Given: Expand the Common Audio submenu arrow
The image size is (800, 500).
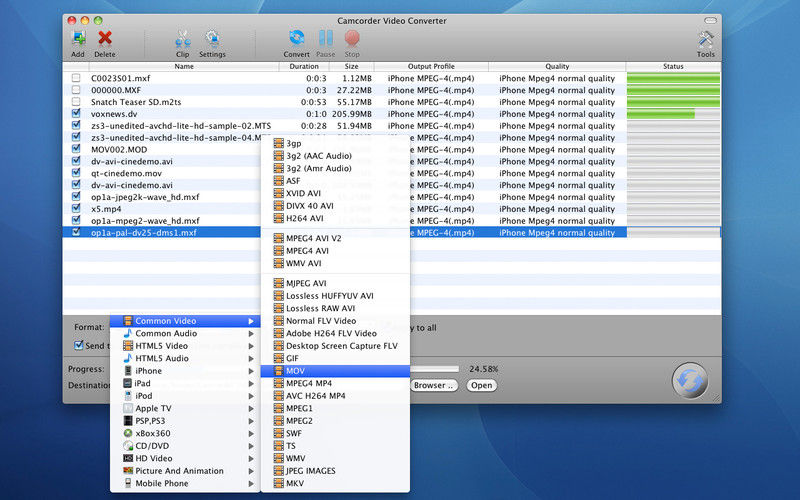Looking at the screenshot, I should pyautogui.click(x=251, y=334).
